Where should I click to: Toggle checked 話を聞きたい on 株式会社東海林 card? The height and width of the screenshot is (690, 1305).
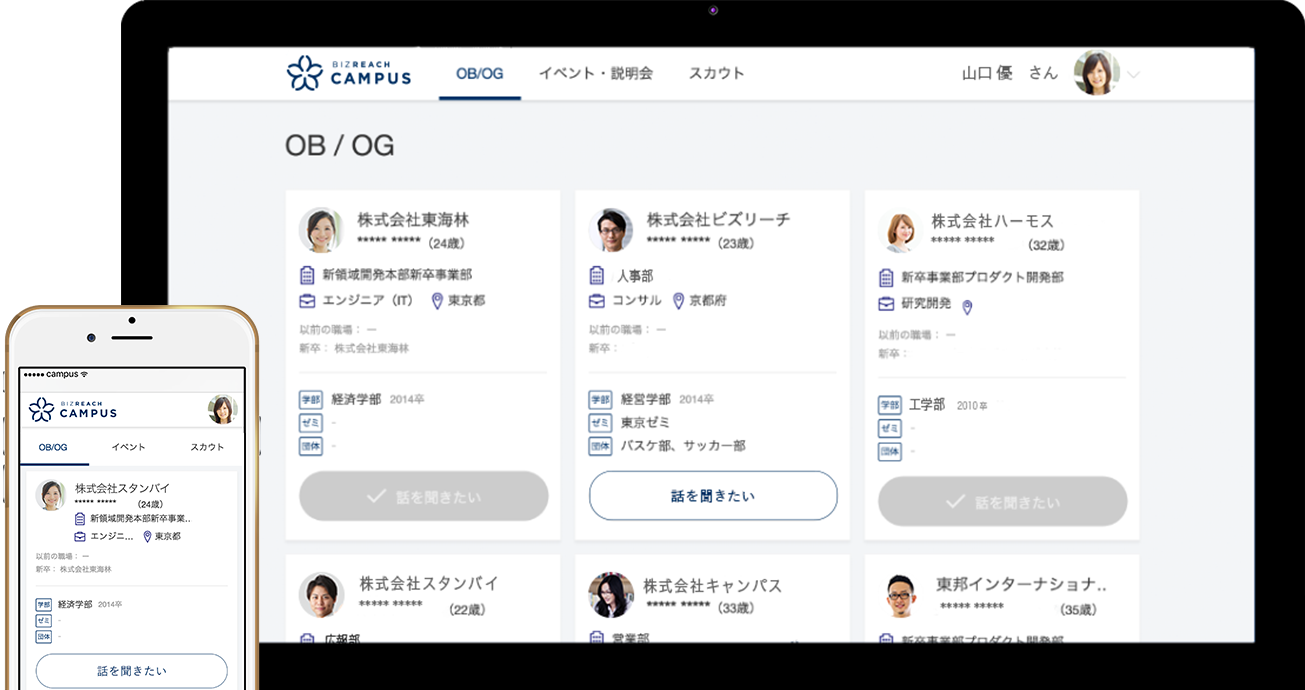[423, 496]
